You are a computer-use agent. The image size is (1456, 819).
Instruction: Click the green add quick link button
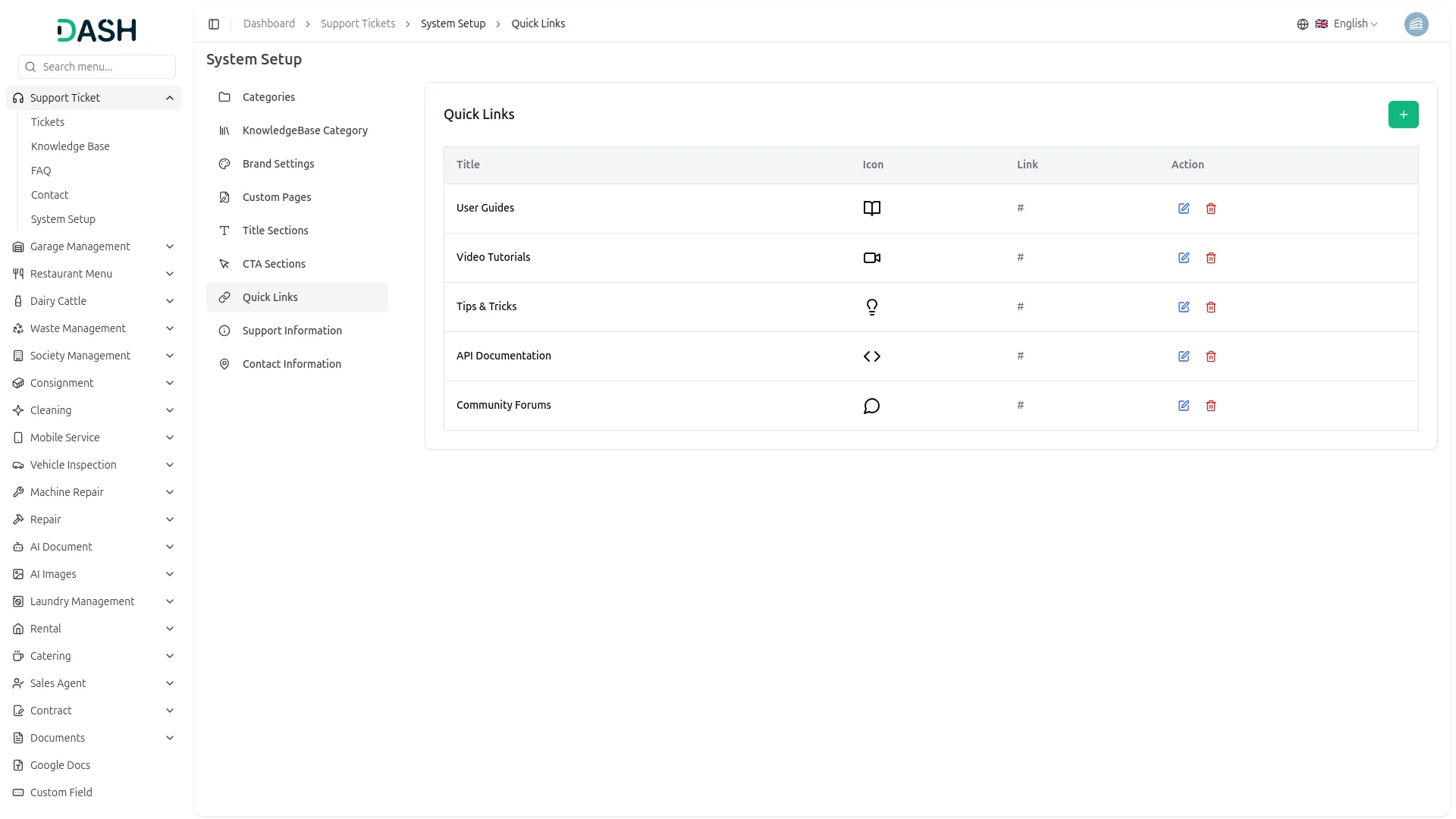[1403, 115]
